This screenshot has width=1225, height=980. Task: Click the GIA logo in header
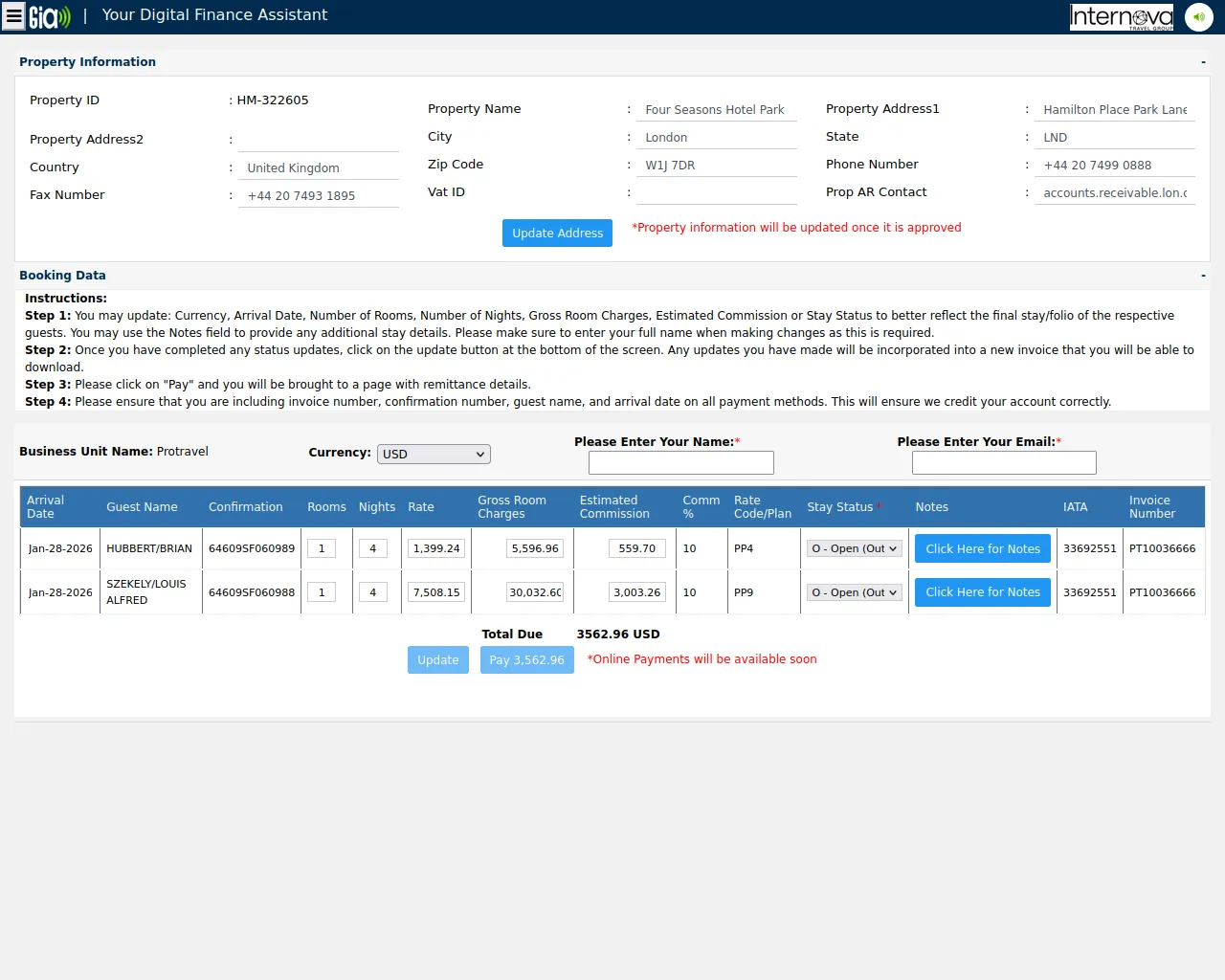(x=50, y=16)
